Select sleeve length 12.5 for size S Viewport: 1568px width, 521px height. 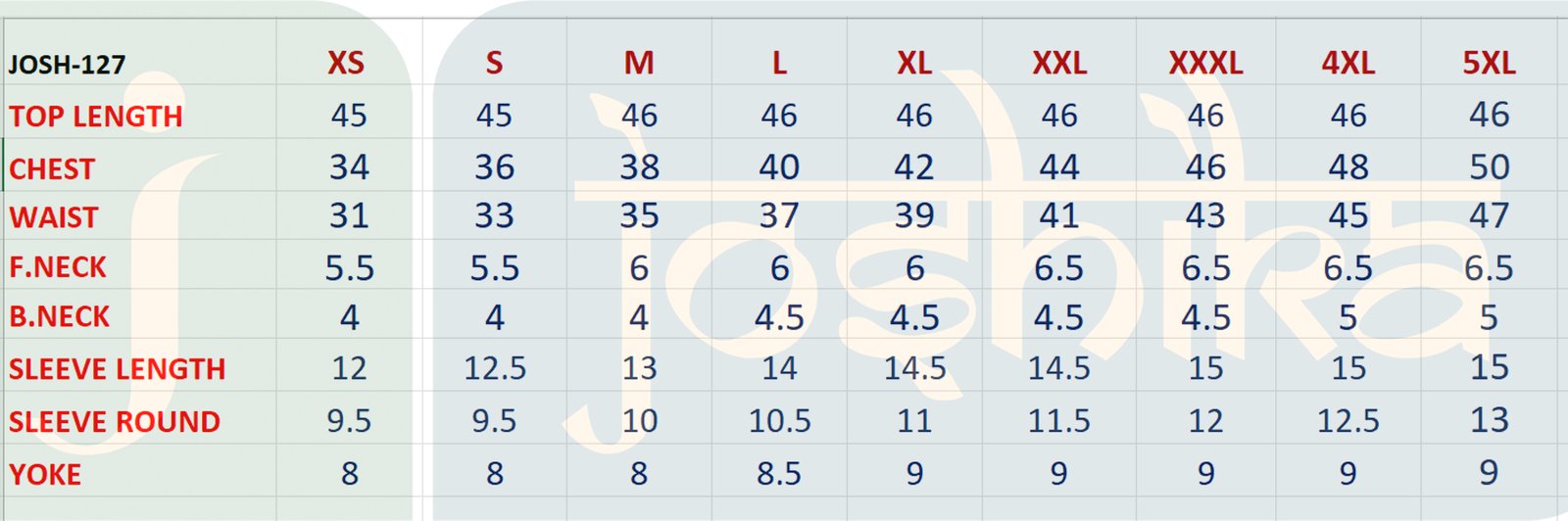click(495, 368)
